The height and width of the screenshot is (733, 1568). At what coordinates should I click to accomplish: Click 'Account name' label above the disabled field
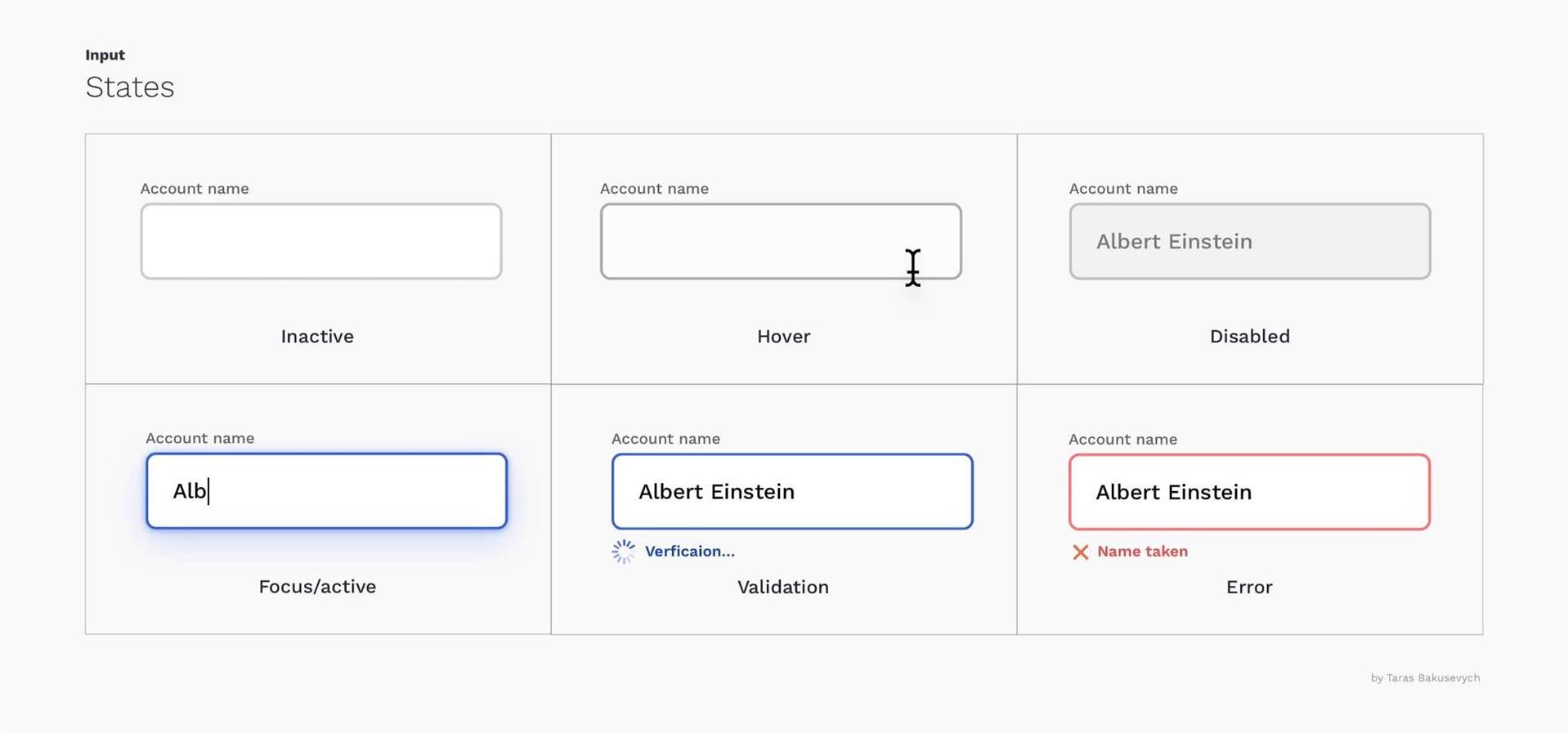(x=1123, y=189)
